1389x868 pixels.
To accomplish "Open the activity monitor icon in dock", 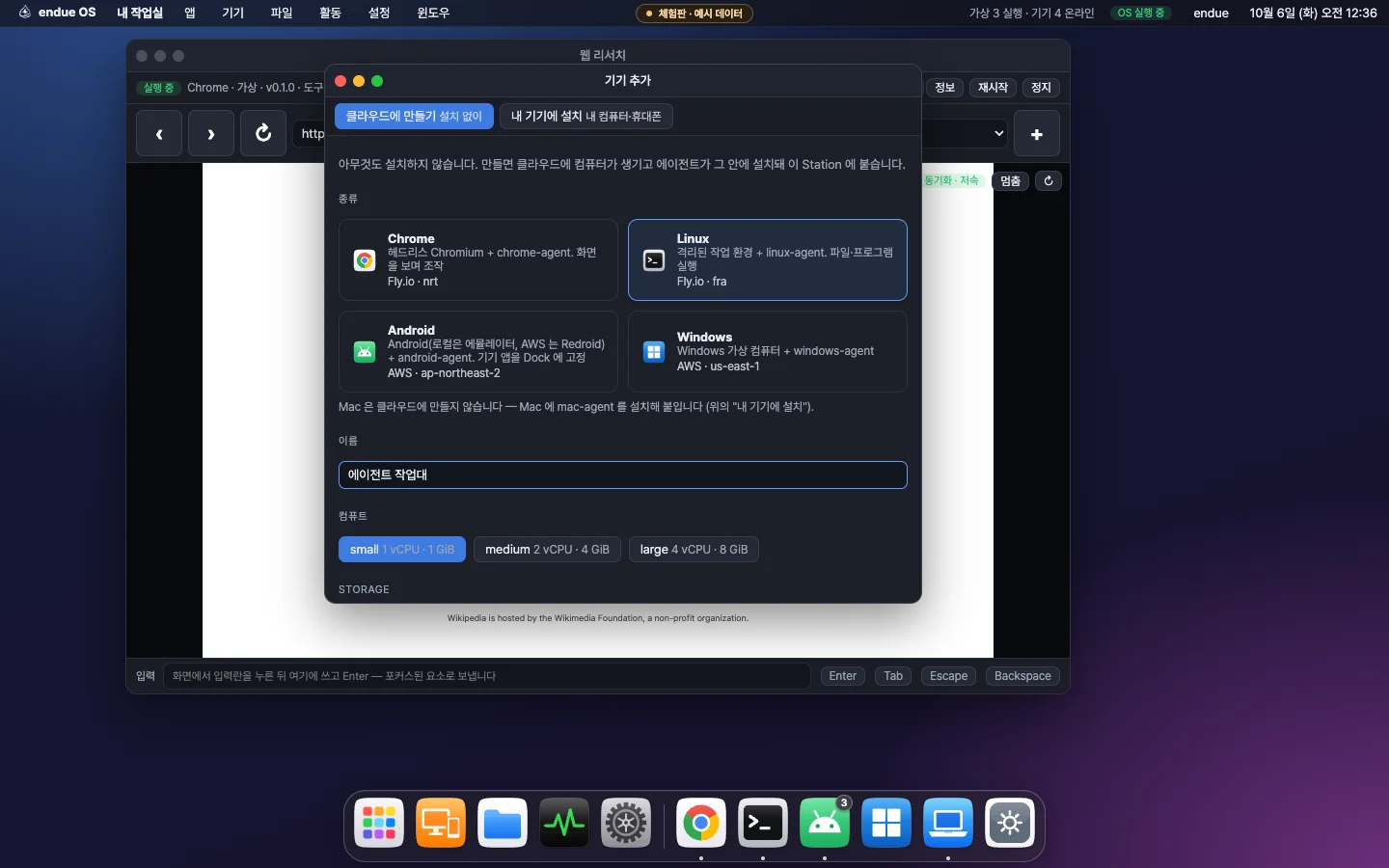I will (x=564, y=823).
